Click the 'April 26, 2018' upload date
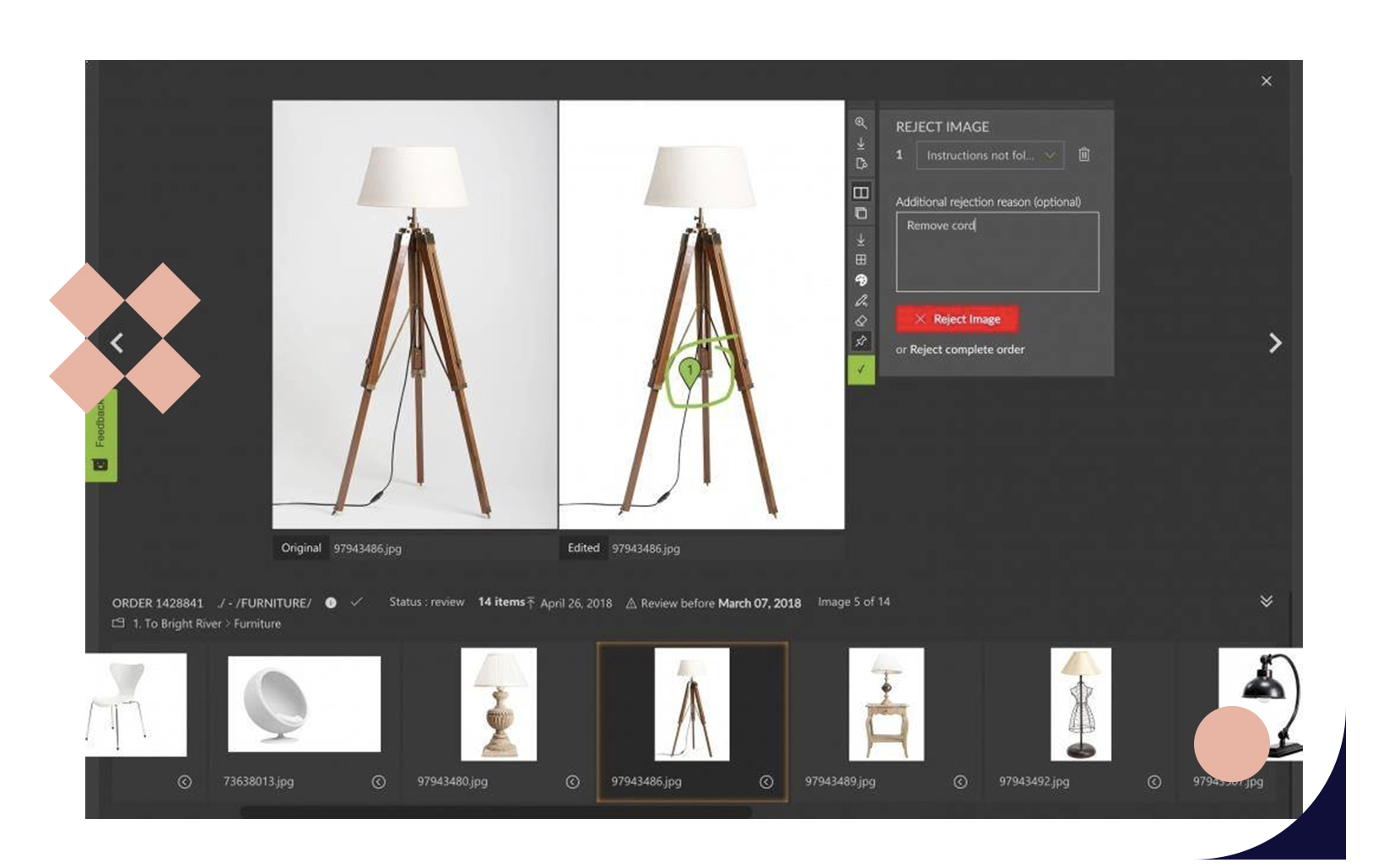 [x=576, y=603]
